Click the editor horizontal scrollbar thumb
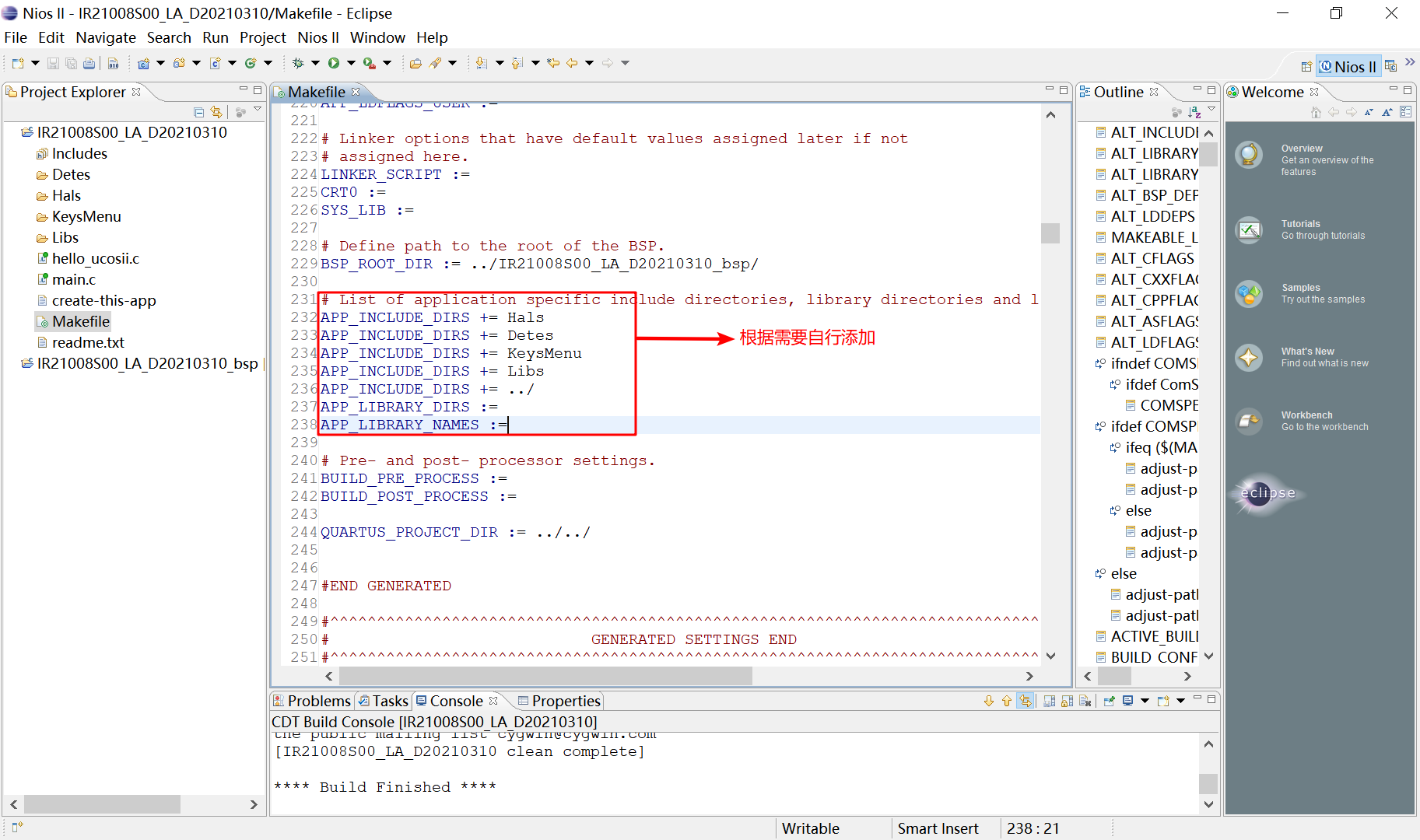This screenshot has height=840, width=1420. click(x=545, y=676)
